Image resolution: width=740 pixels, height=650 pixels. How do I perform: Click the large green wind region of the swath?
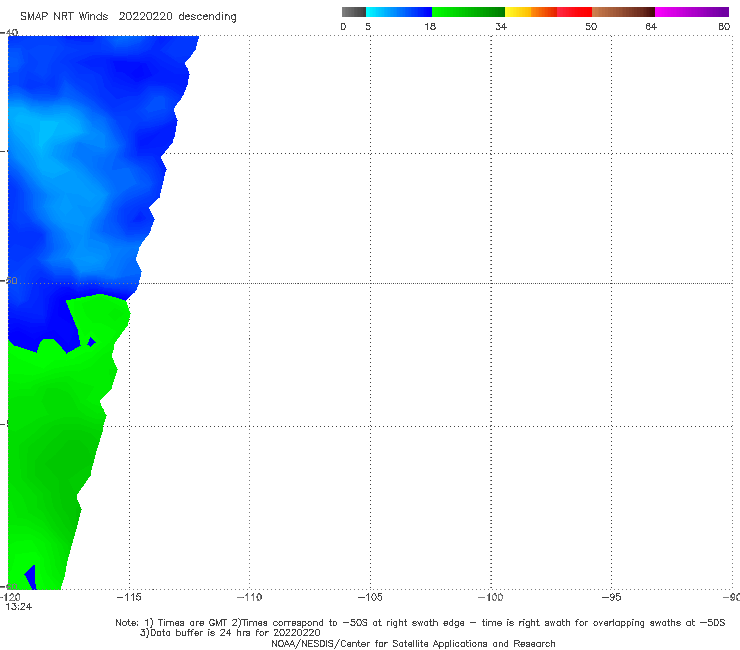(52, 448)
